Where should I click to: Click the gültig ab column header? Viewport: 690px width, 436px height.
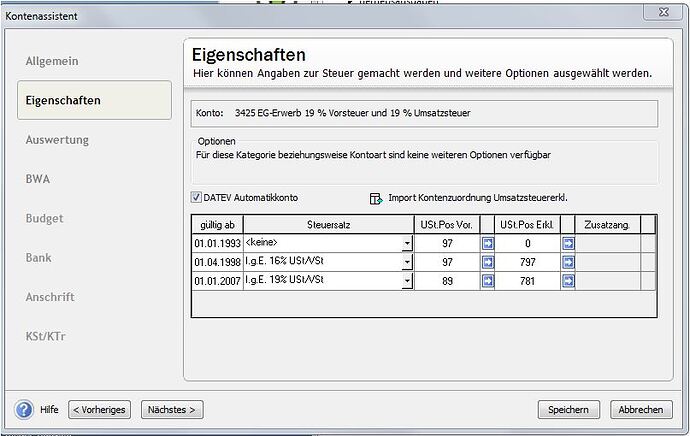tap(217, 225)
